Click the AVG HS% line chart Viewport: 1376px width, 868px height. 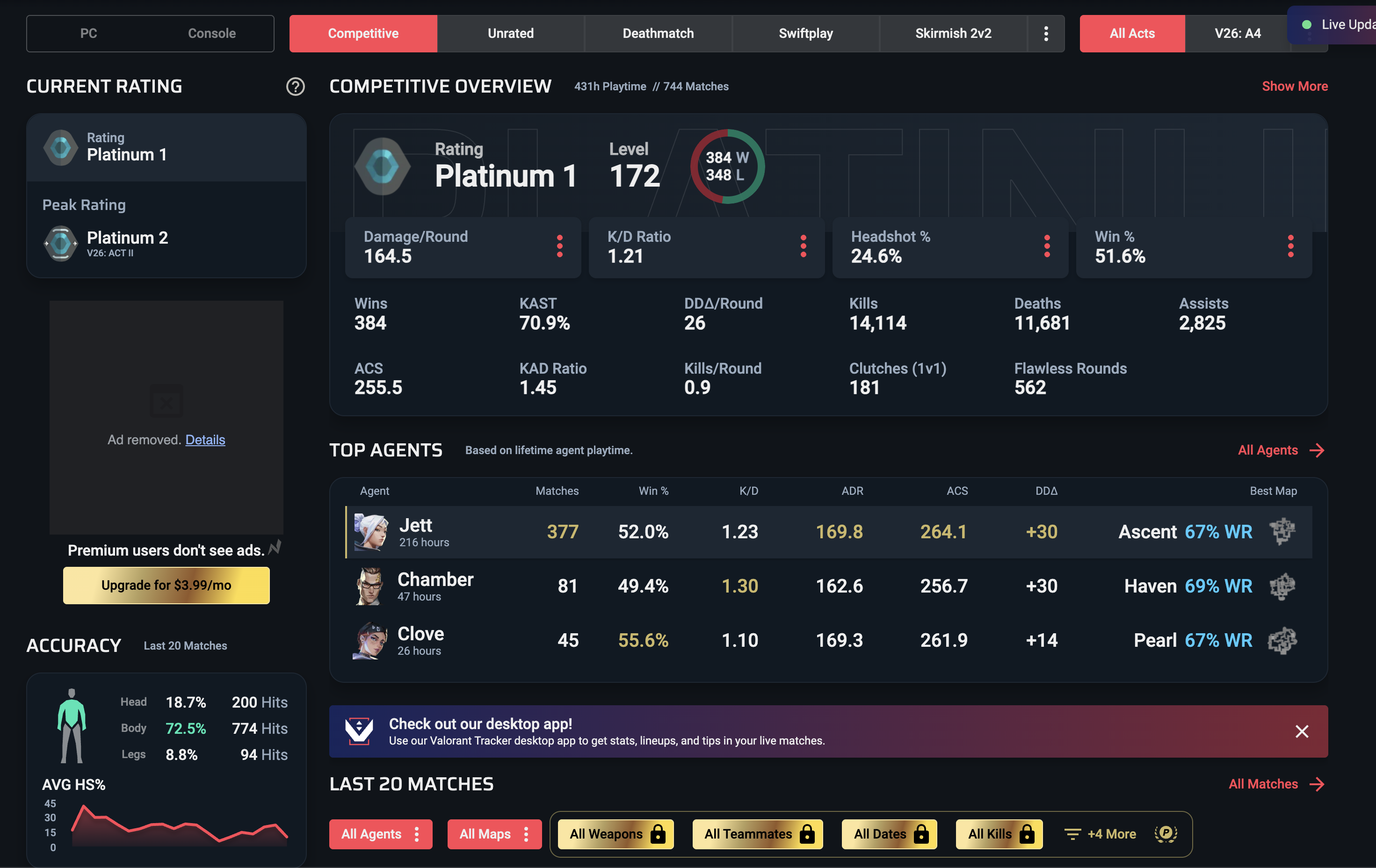pyautogui.click(x=179, y=825)
